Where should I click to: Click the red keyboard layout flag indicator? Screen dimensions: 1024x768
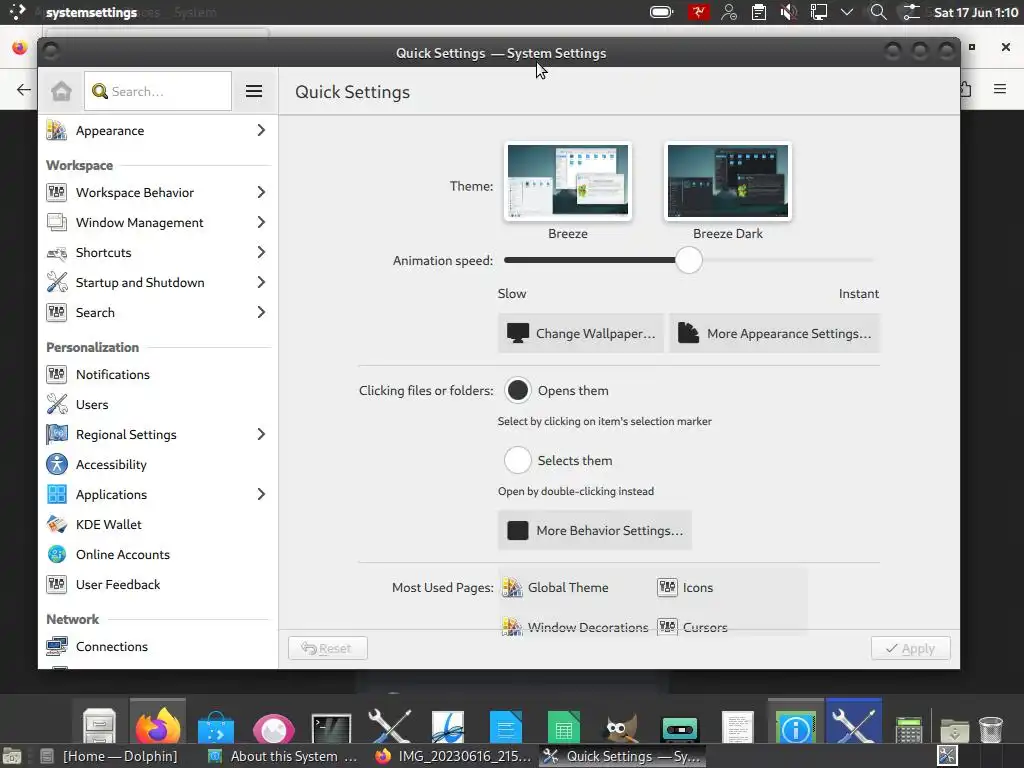point(698,12)
